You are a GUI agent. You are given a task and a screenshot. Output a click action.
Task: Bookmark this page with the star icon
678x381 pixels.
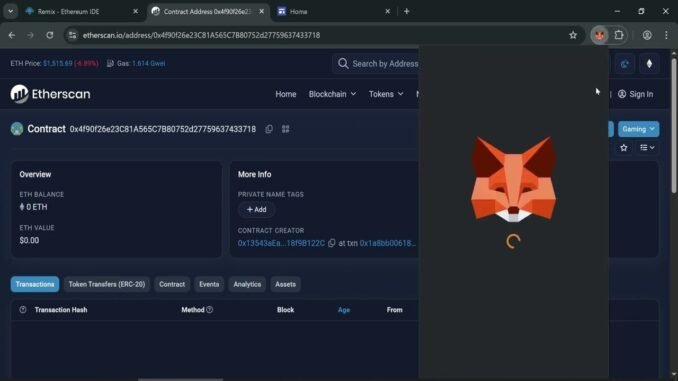573,35
